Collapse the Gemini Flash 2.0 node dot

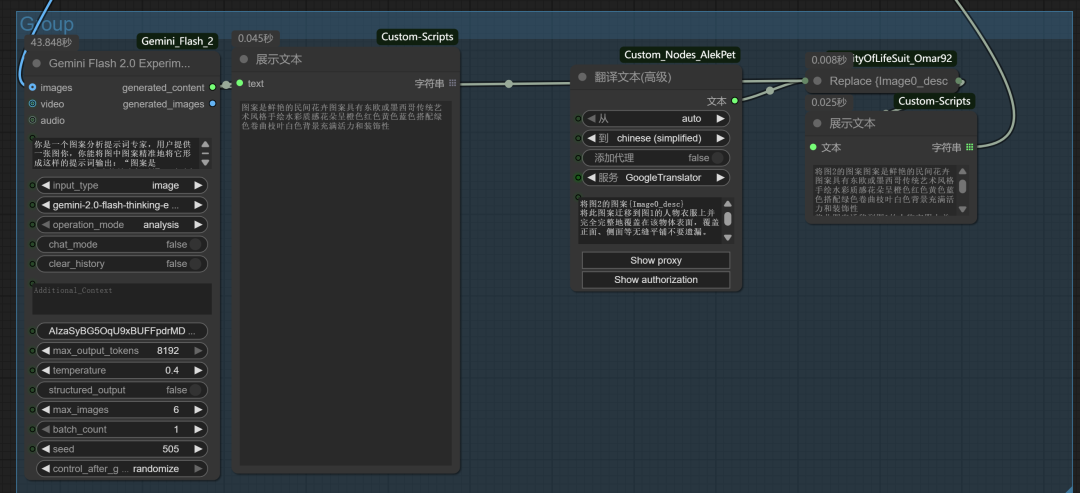point(37,62)
